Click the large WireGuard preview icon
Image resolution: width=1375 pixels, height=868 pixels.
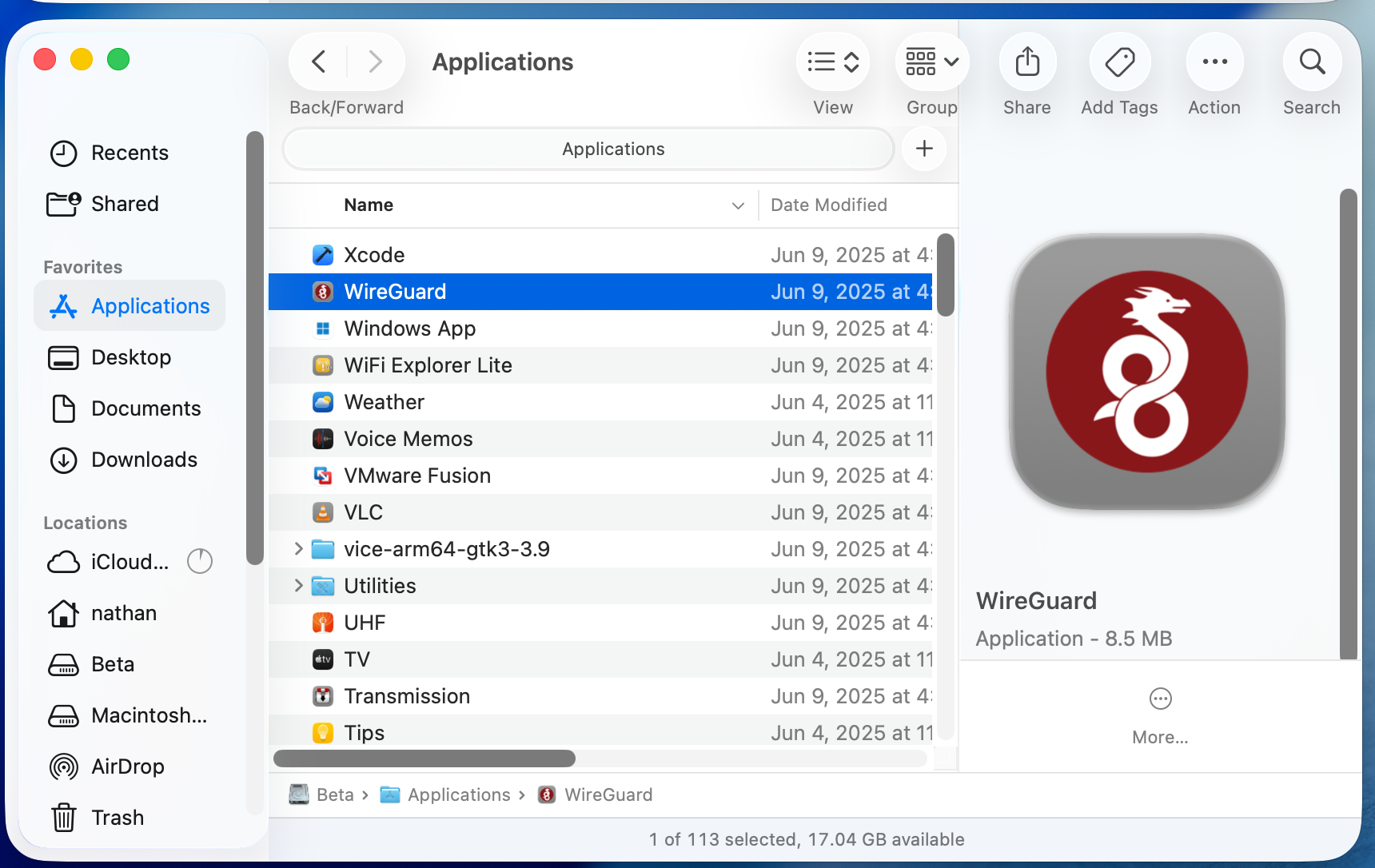1147,372
